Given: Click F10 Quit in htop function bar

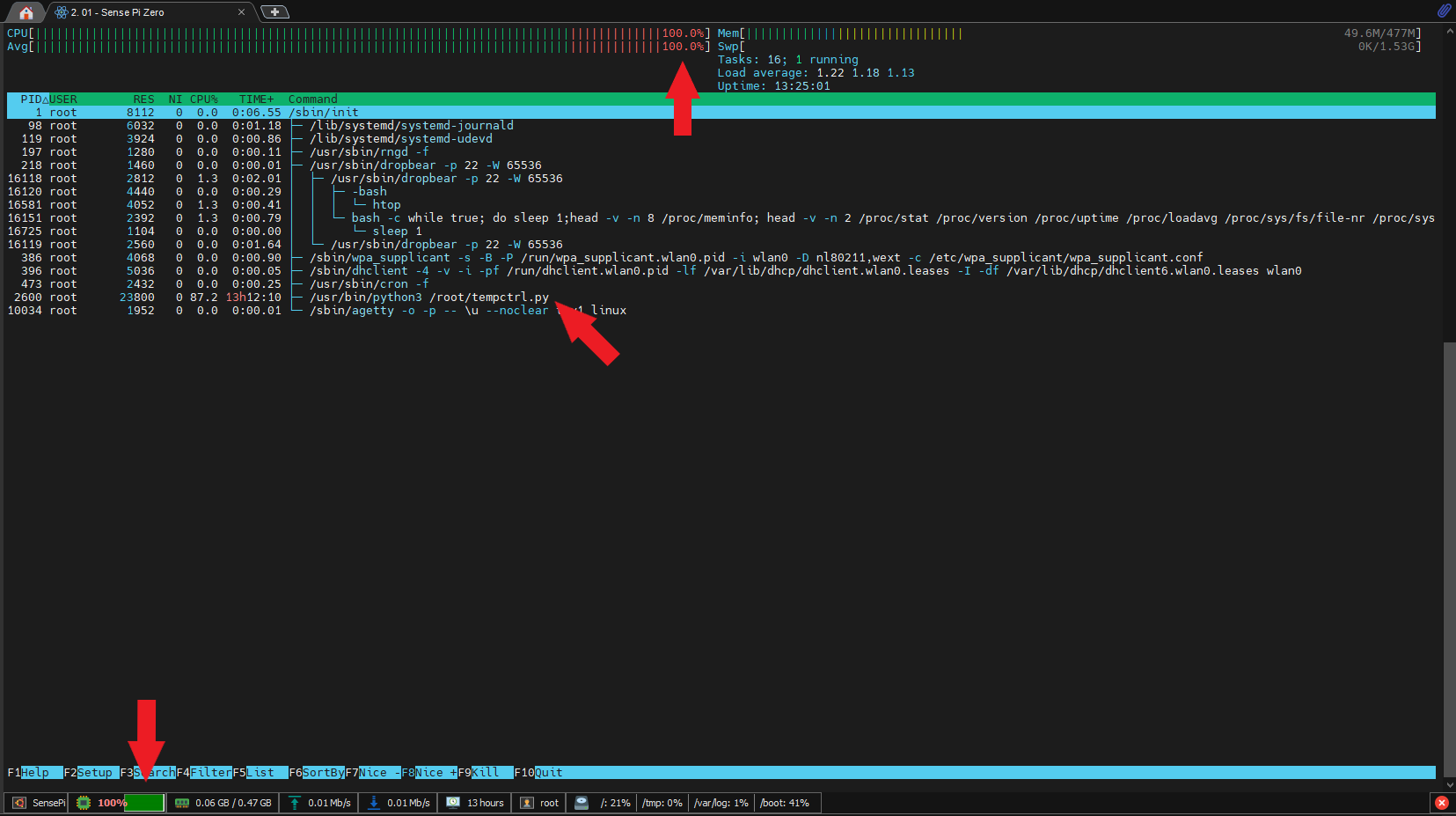Looking at the screenshot, I should tap(538, 773).
